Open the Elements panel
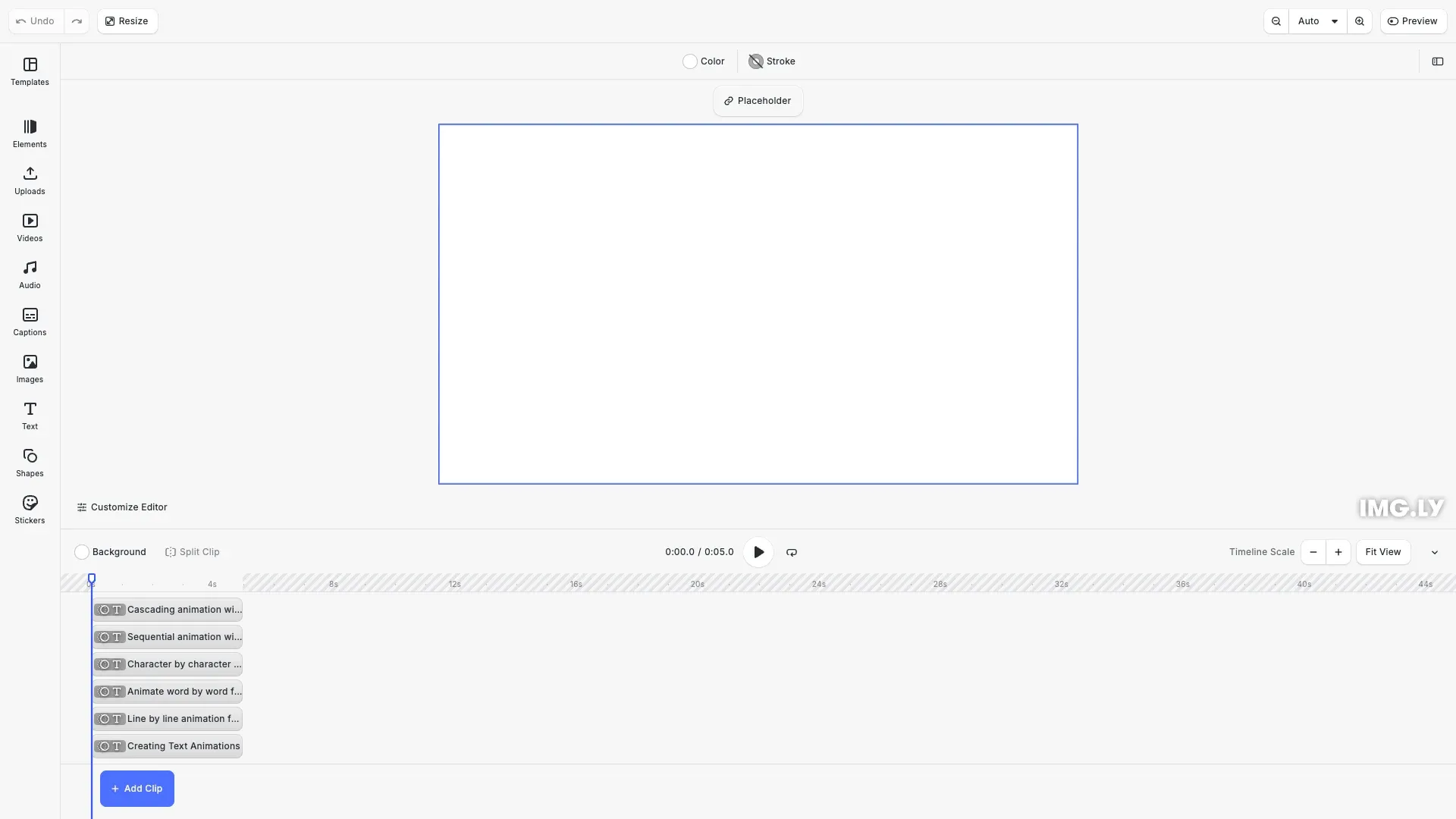1456x819 pixels. tap(30, 133)
